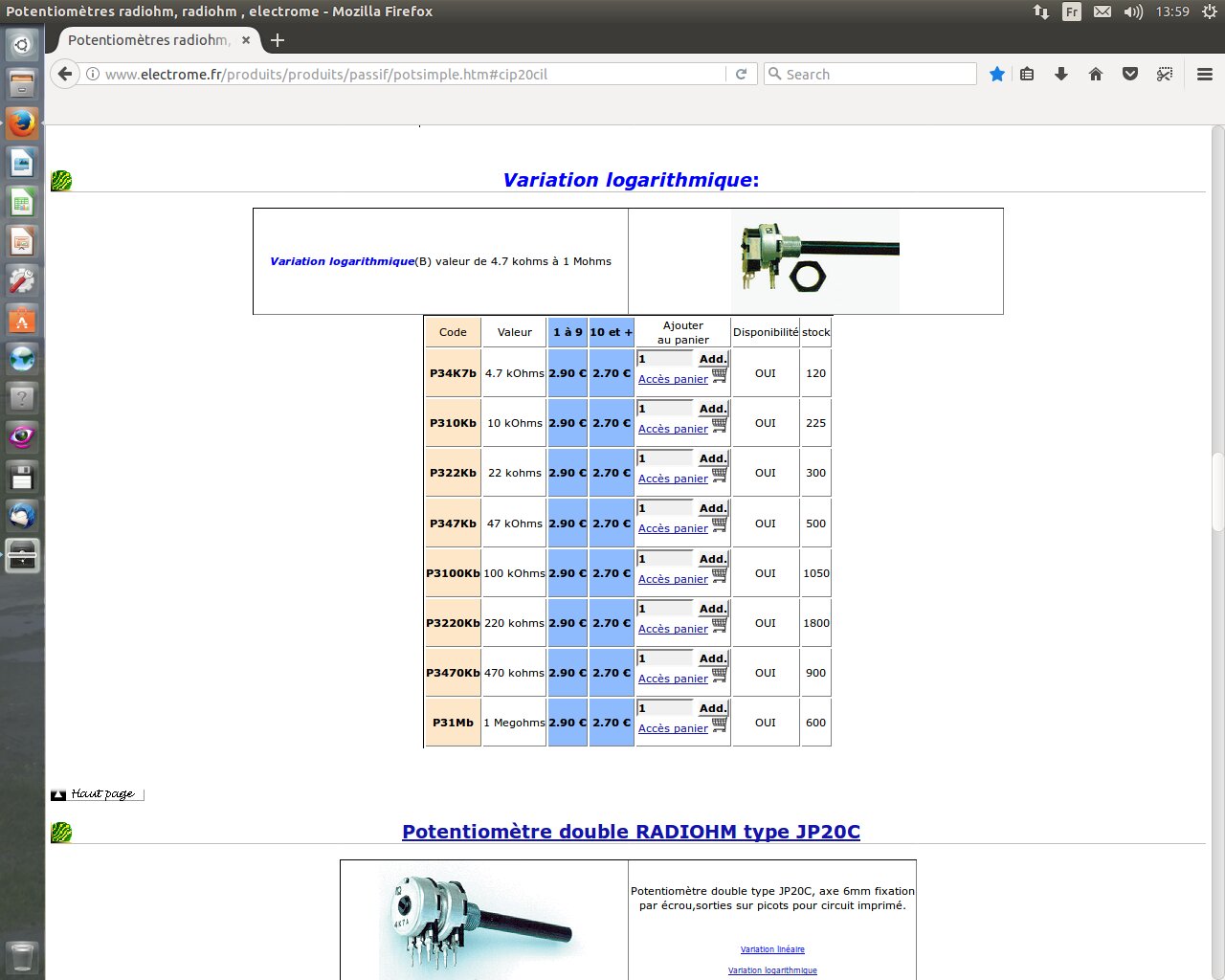Click the Firefox back arrow button
1225x980 pixels.
pyautogui.click(x=64, y=74)
